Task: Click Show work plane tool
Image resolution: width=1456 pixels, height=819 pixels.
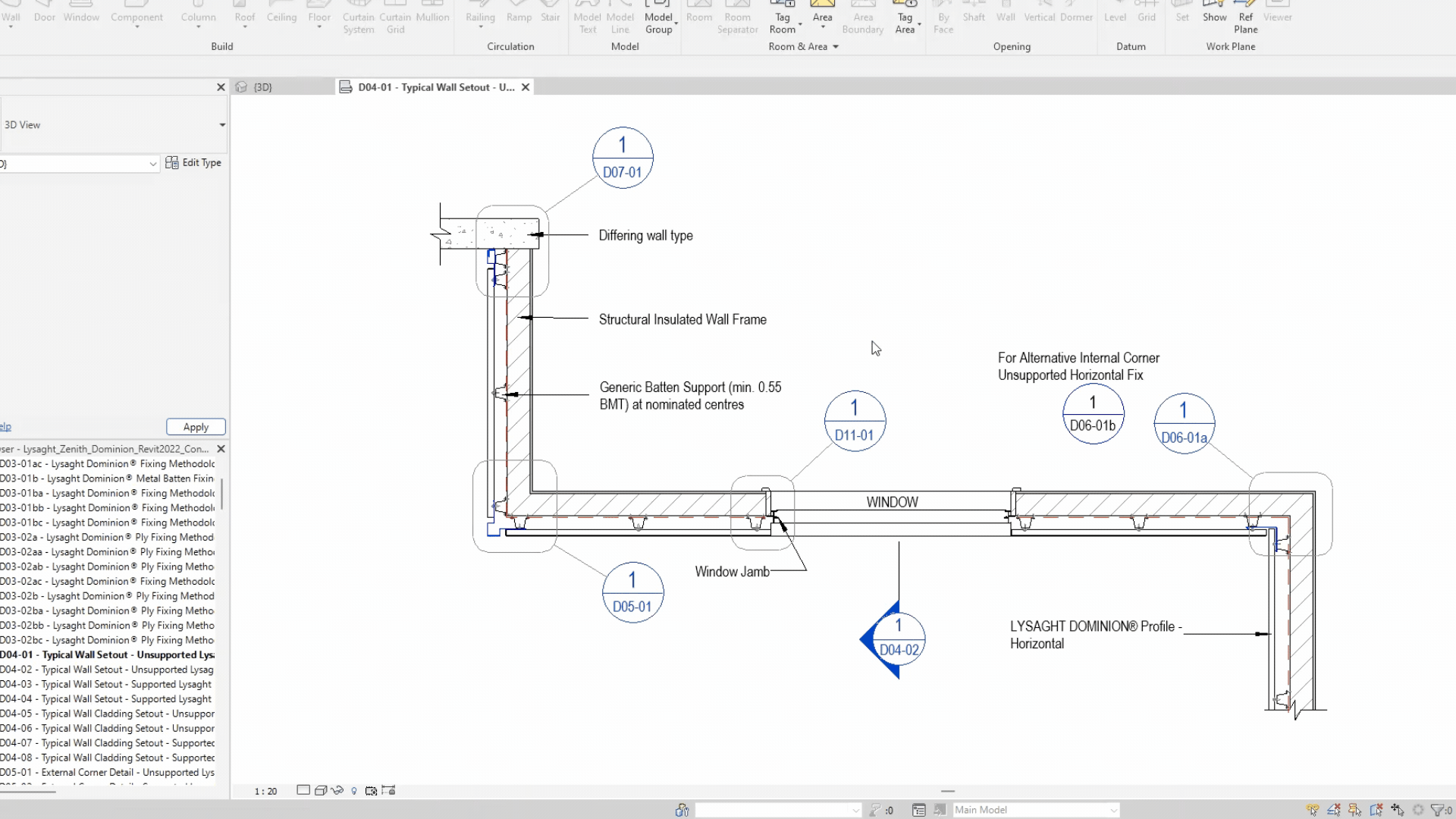Action: [1214, 14]
